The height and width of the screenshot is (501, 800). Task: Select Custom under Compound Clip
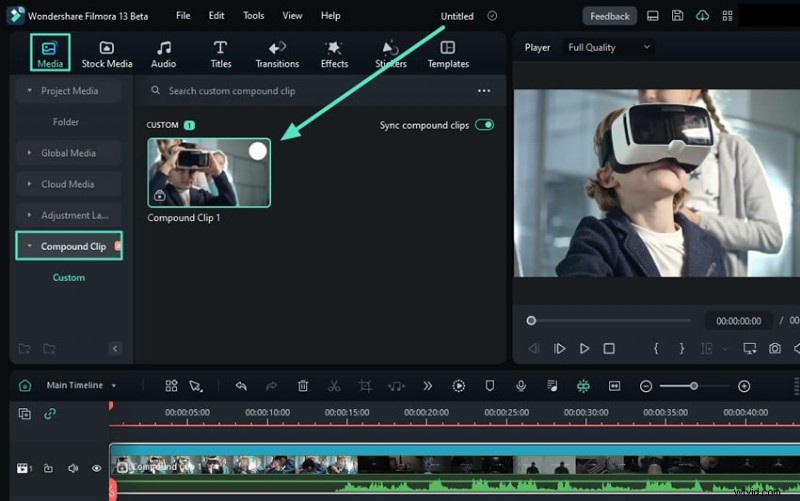68,278
